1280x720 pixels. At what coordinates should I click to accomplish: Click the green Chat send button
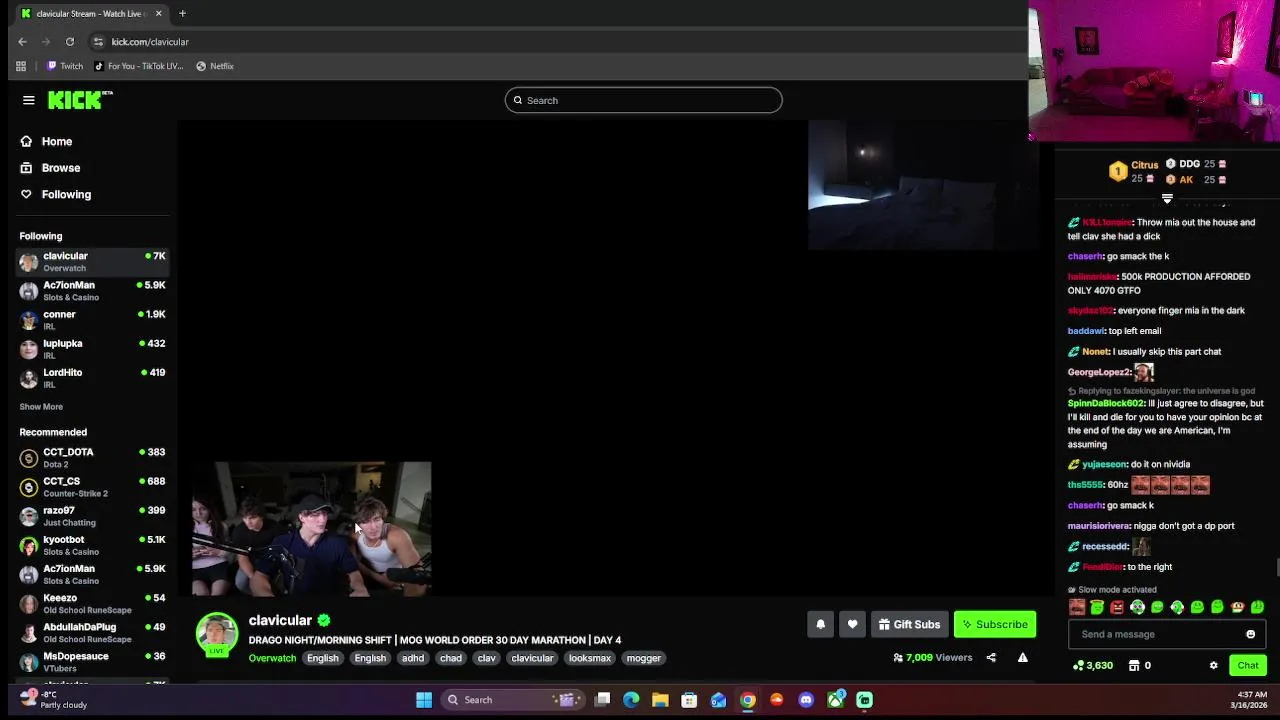[1248, 665]
